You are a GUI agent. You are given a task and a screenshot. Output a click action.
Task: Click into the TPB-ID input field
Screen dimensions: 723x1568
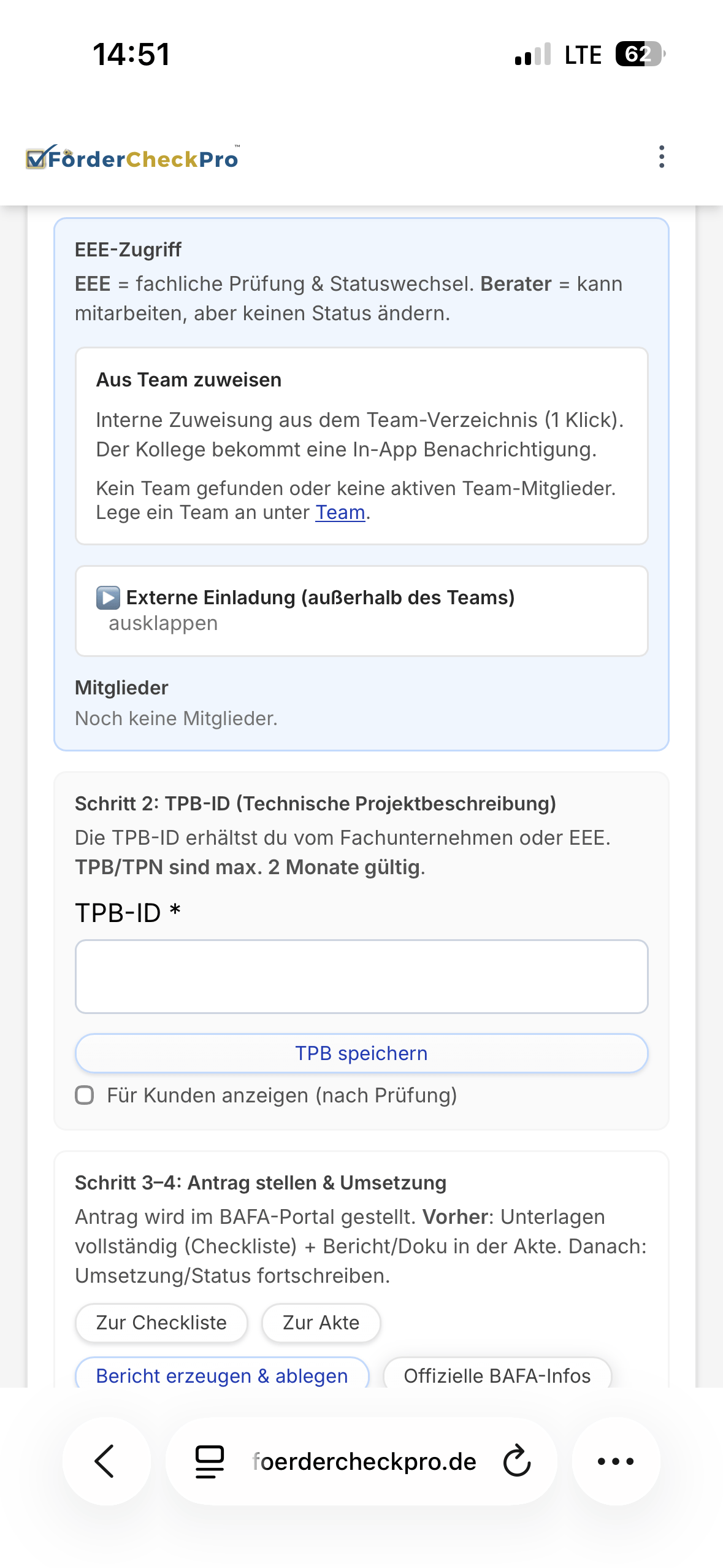(x=361, y=976)
